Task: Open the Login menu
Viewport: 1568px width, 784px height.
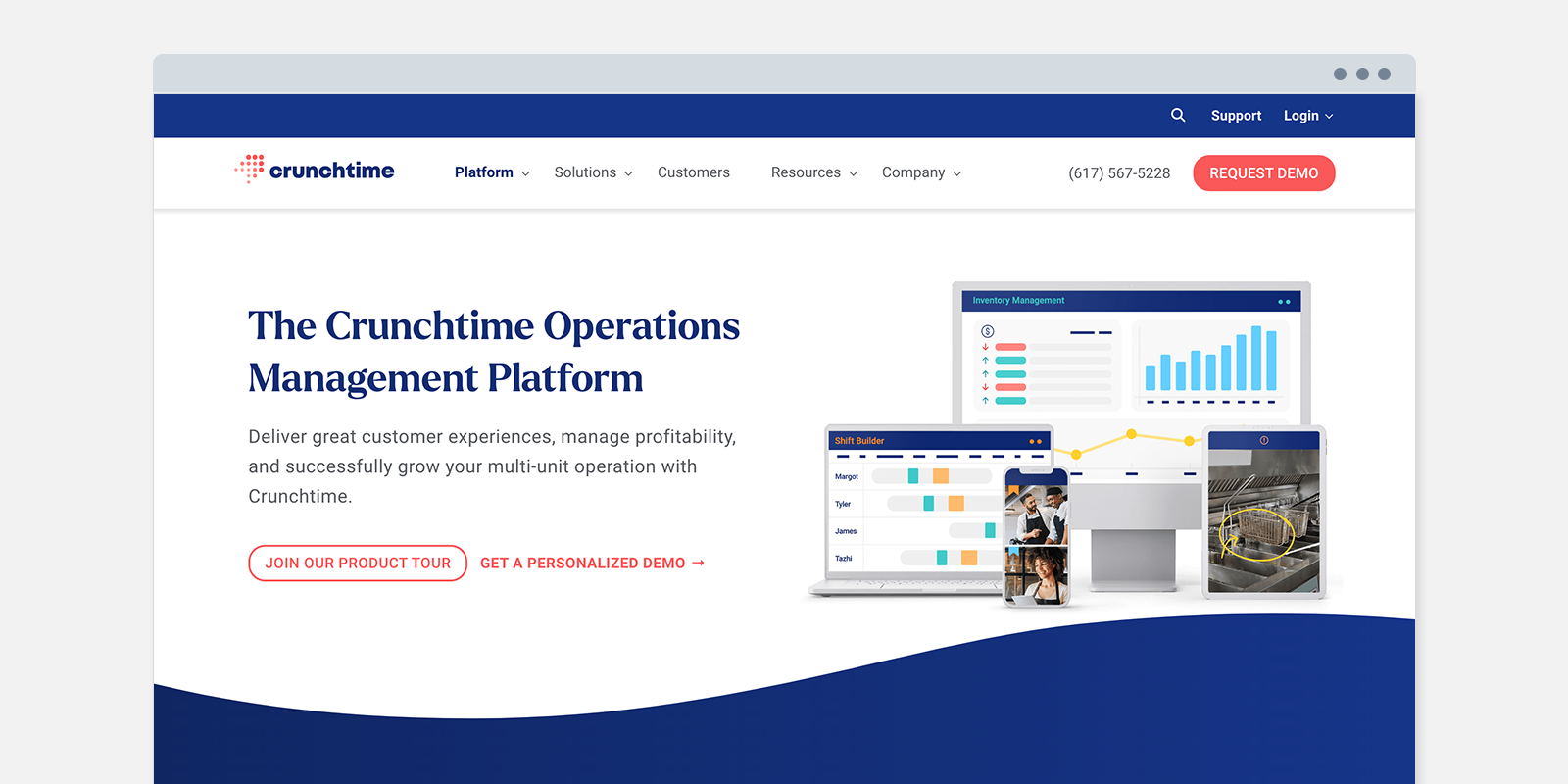Action: [x=1308, y=116]
